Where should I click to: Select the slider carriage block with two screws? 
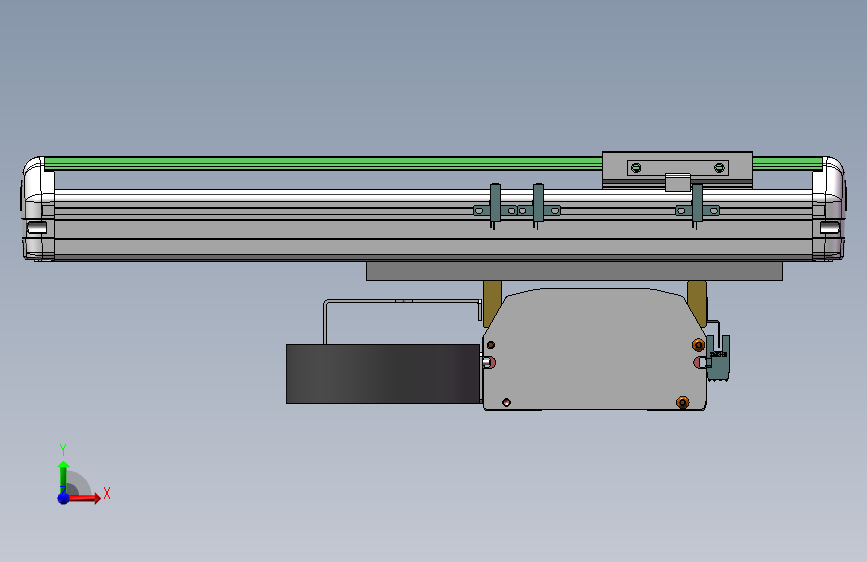[x=677, y=169]
